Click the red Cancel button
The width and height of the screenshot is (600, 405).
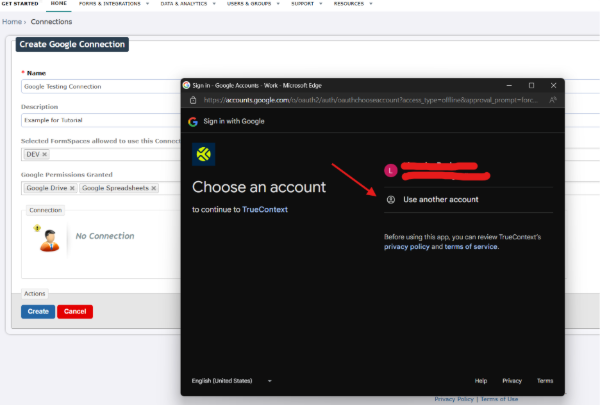click(75, 312)
